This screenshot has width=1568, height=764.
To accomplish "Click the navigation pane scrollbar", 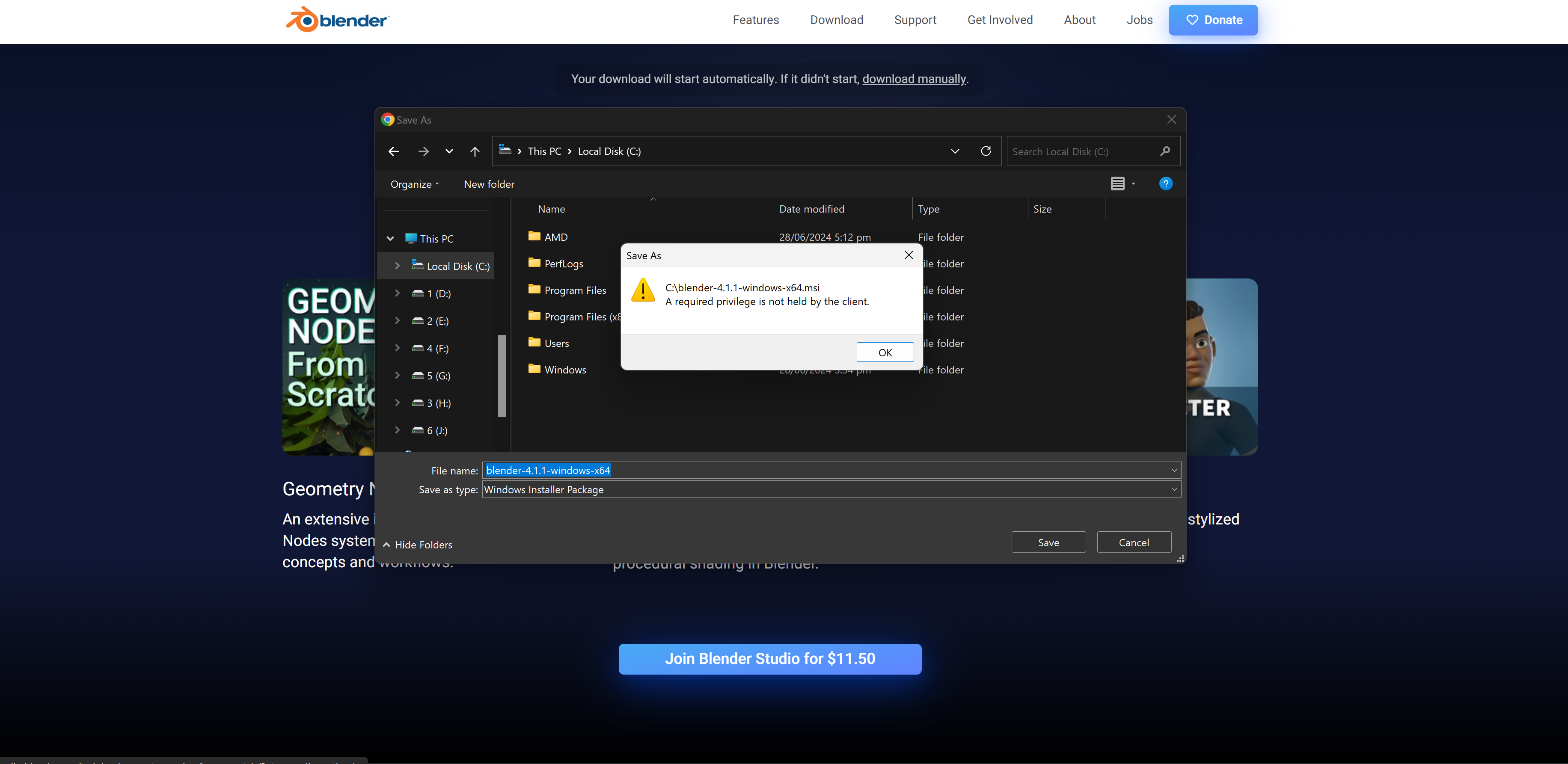I will point(502,376).
